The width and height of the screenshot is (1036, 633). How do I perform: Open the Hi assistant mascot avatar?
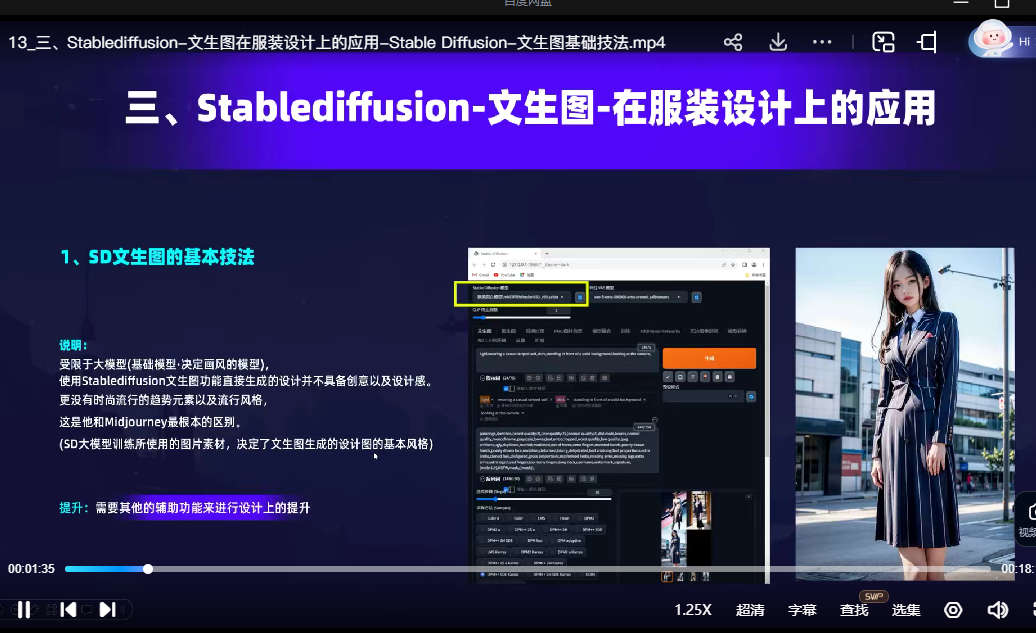coord(992,38)
